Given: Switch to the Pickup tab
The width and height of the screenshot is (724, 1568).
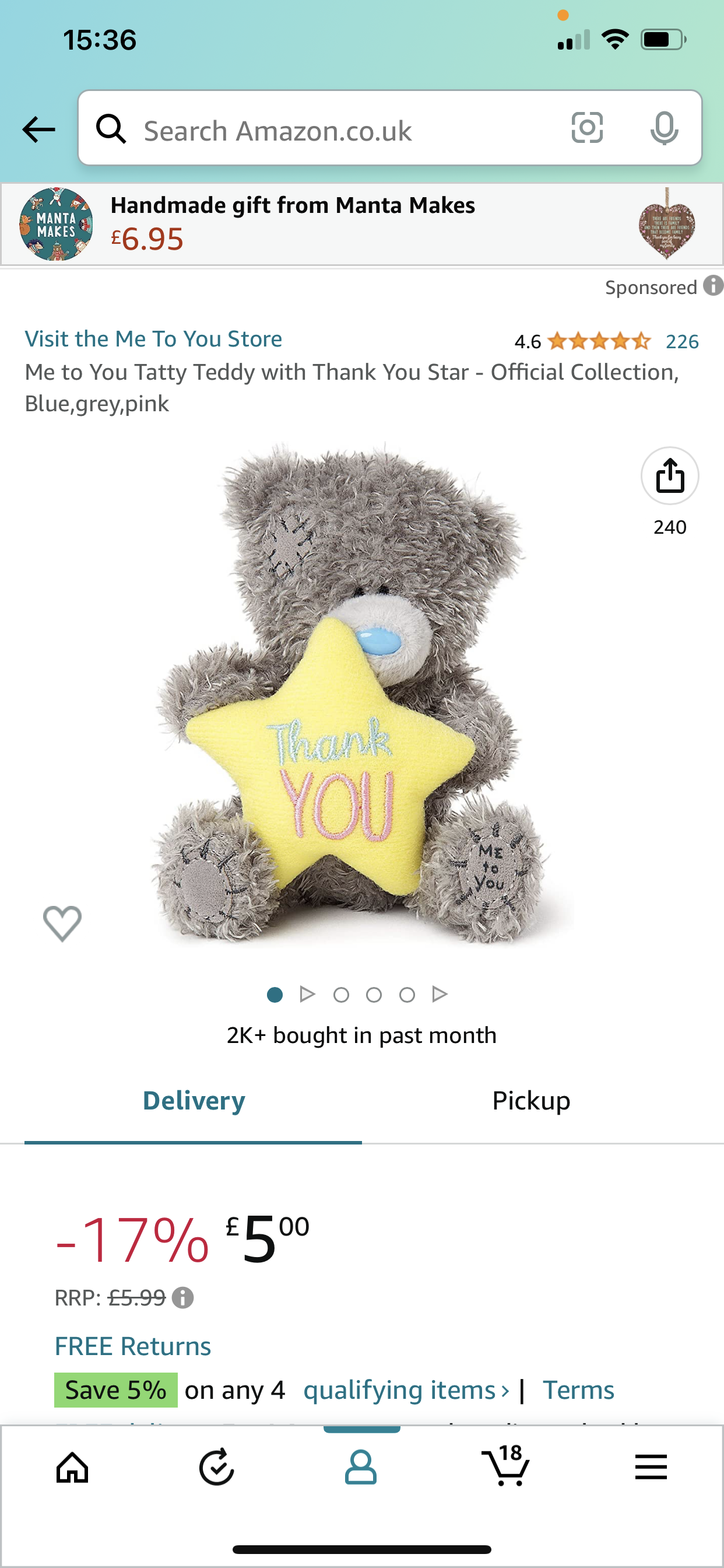Looking at the screenshot, I should click(531, 1101).
